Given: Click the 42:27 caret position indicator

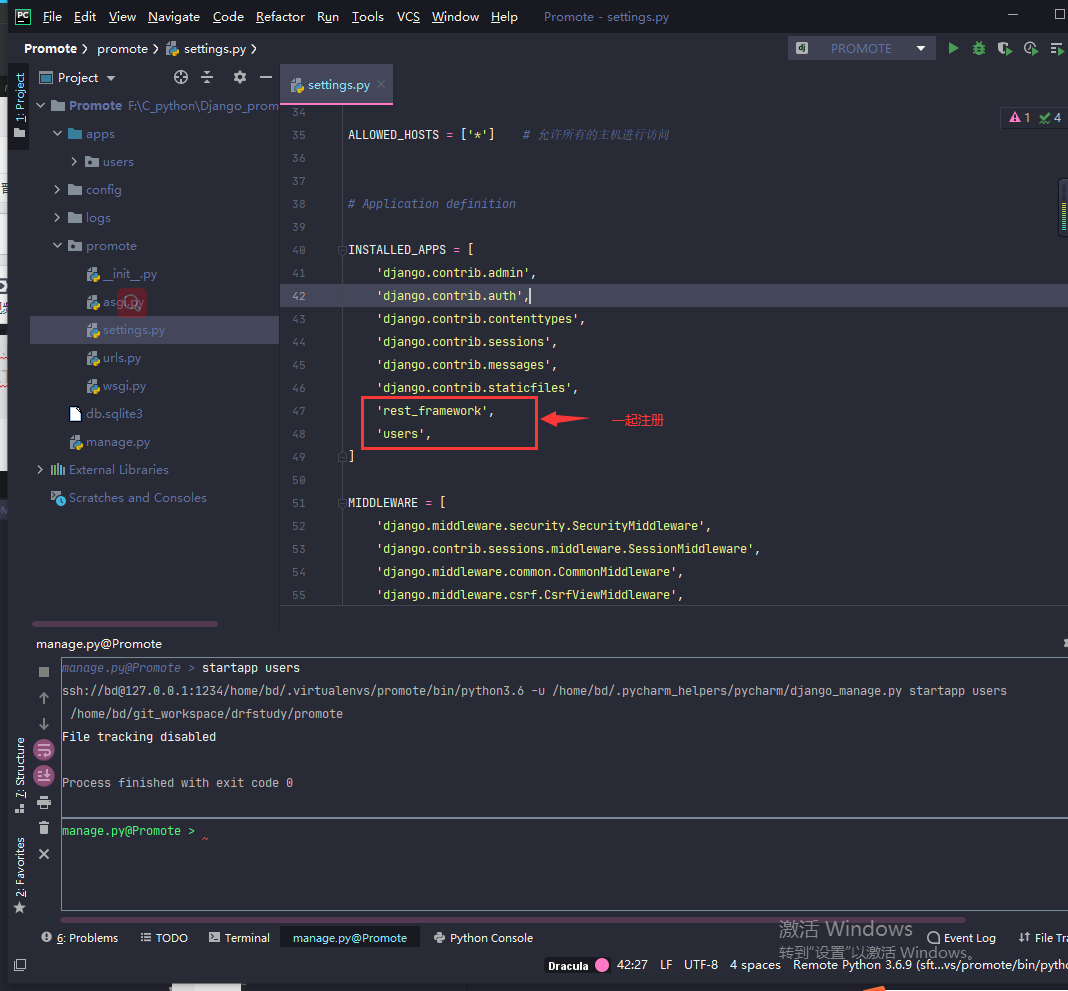Looking at the screenshot, I should coord(632,965).
